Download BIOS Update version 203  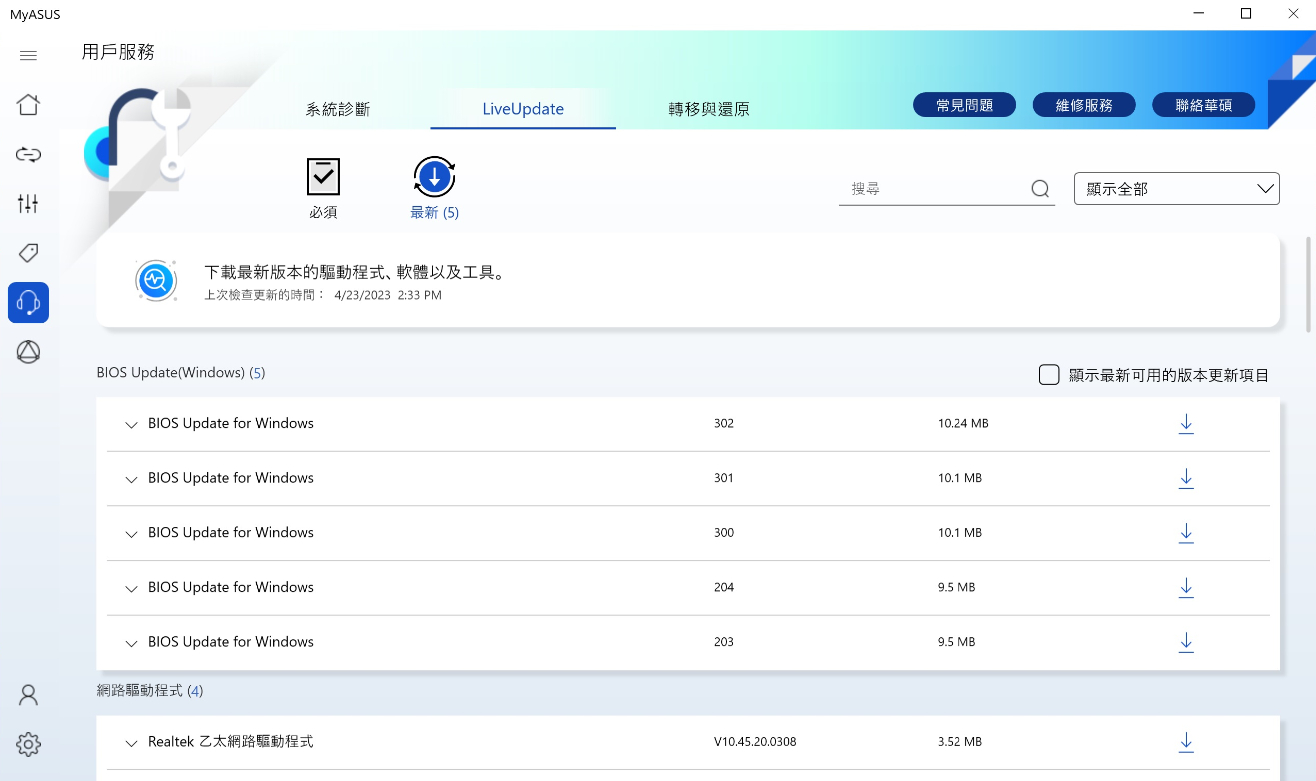tap(1186, 642)
